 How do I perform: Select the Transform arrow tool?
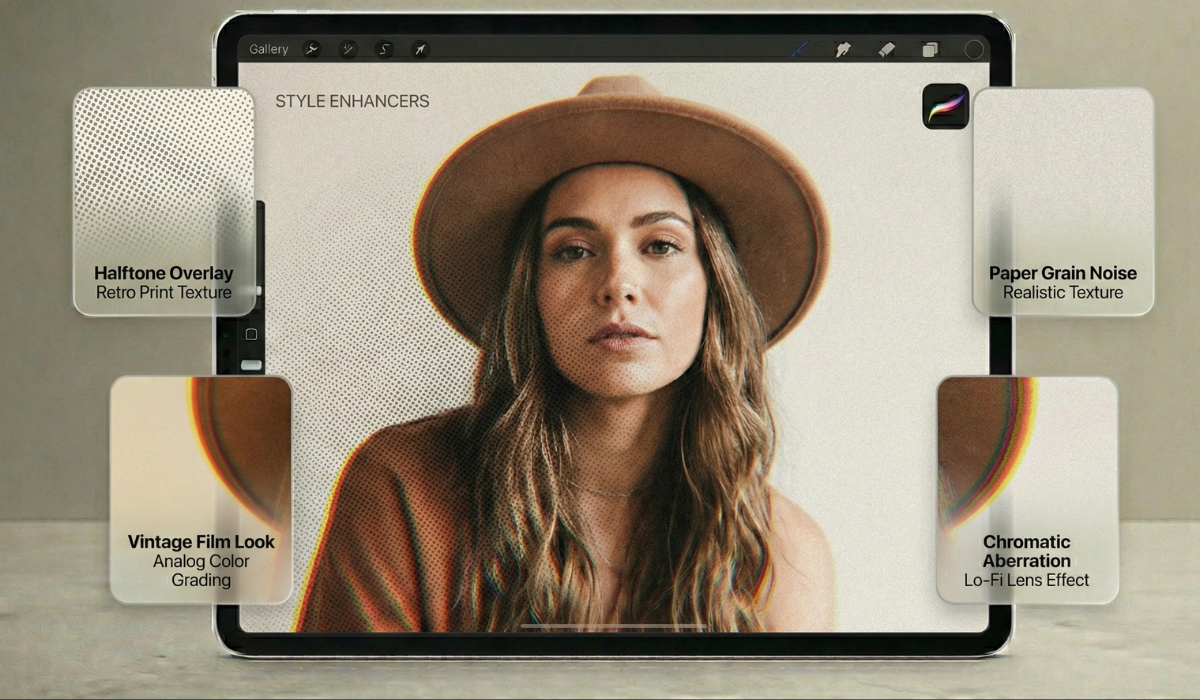[x=420, y=49]
